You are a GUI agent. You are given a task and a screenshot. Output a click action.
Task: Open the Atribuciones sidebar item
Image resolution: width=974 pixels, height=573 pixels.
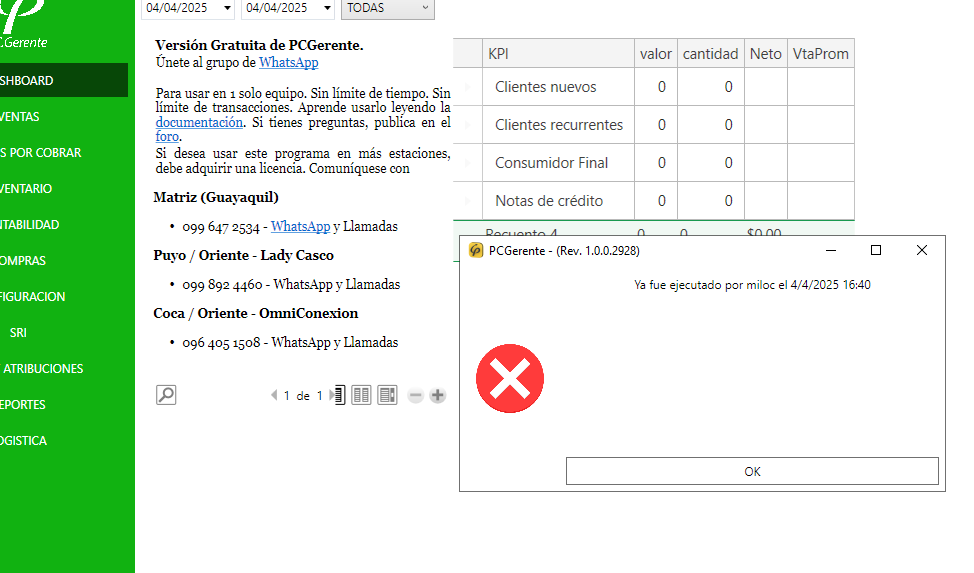point(64,369)
